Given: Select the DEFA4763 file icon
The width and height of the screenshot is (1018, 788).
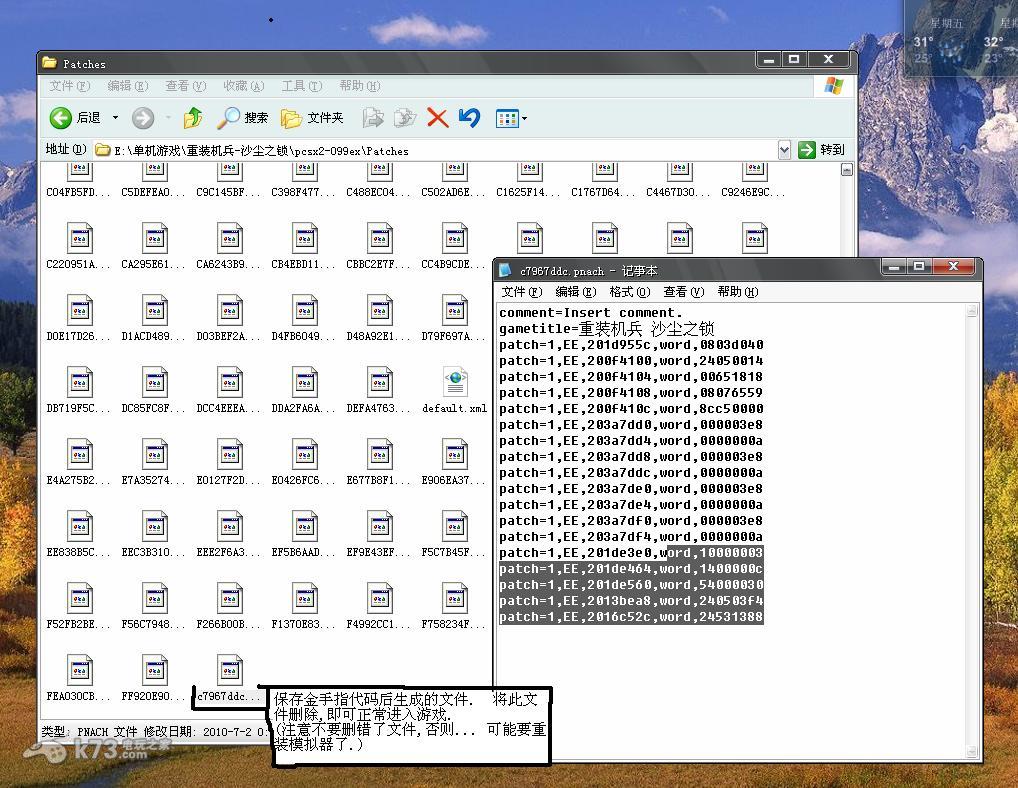Looking at the screenshot, I should click(379, 382).
